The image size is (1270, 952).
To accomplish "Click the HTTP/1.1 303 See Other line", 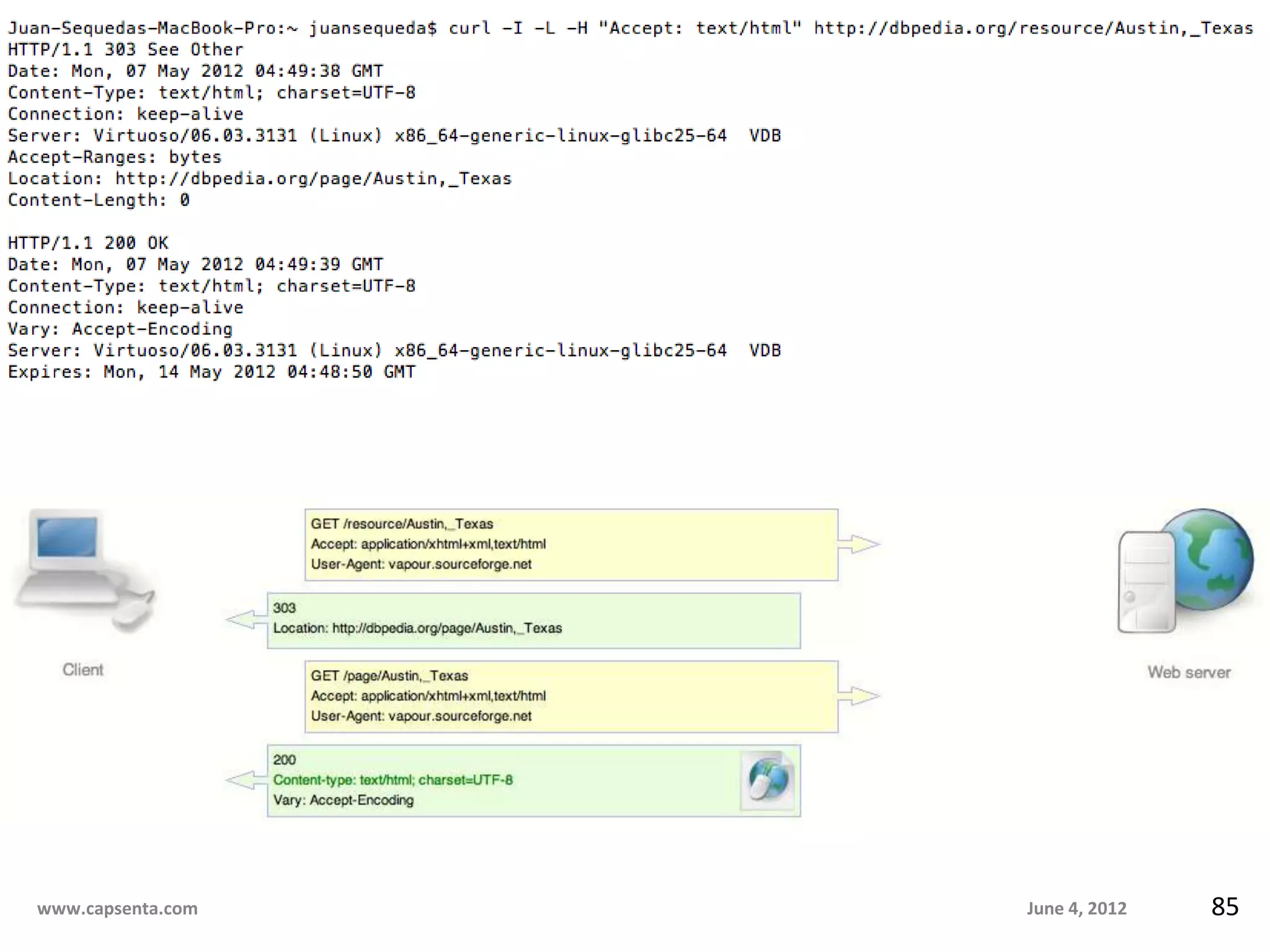I will 125,50.
